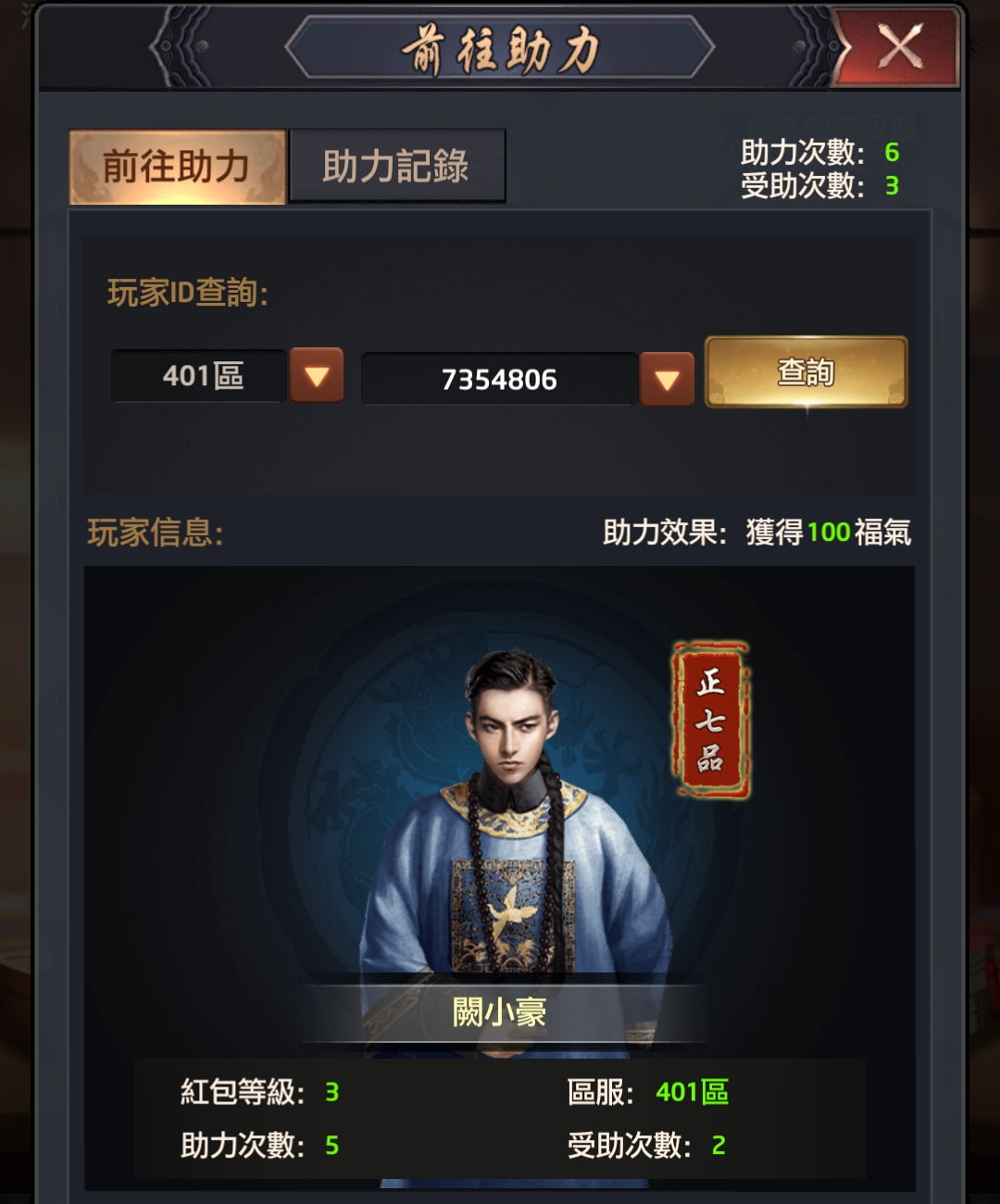The width and height of the screenshot is (1000, 1204).
Task: Click the 玩家ID查詢 label
Action: 187,293
